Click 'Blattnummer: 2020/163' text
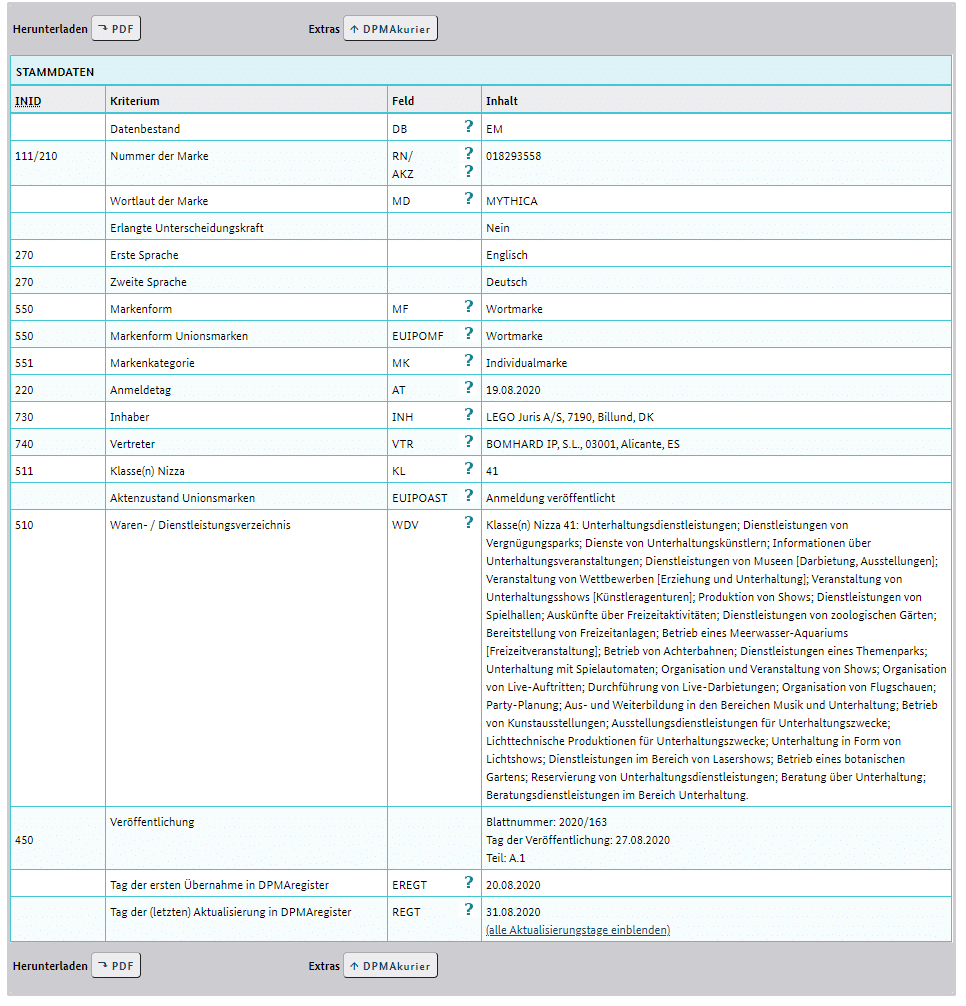Image resolution: width=966 pixels, height=1006 pixels. click(x=547, y=822)
